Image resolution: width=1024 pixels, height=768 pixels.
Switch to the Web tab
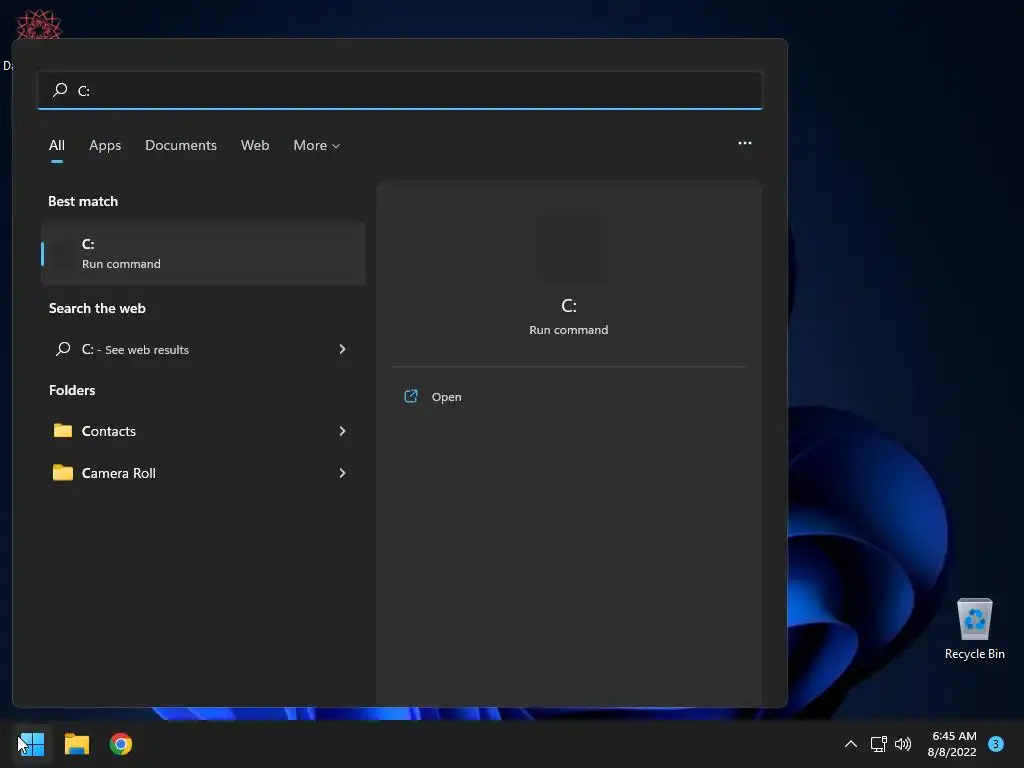[x=255, y=145]
